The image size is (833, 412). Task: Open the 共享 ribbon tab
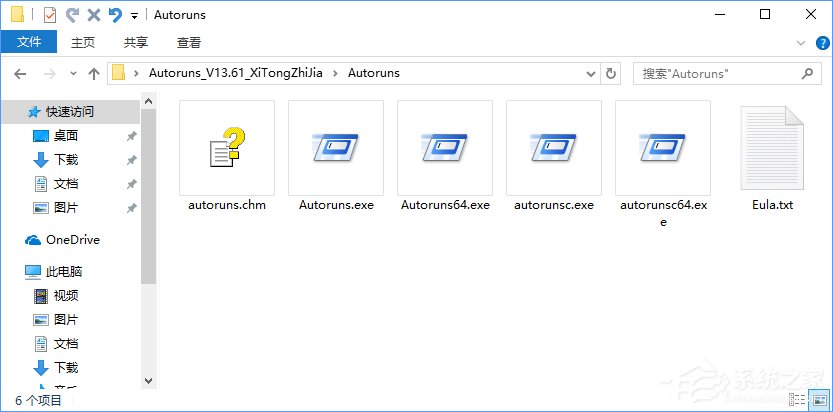coord(135,42)
